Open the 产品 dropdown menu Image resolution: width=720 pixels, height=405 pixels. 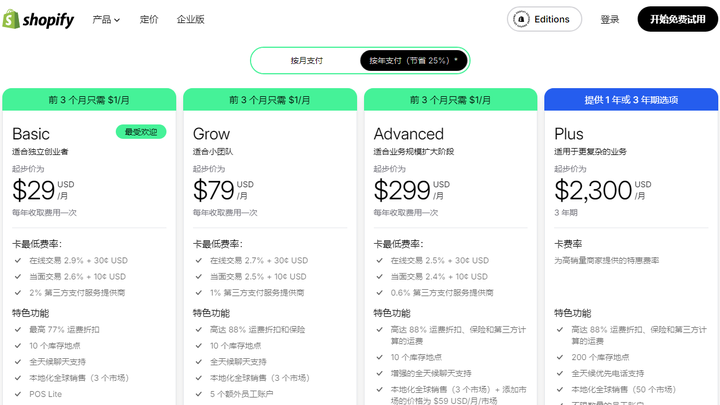106,19
